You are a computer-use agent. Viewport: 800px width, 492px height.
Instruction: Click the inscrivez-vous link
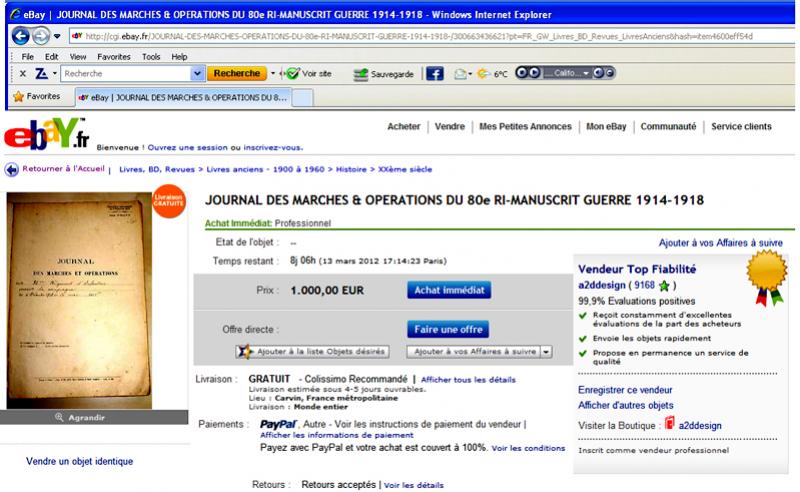[273, 147]
